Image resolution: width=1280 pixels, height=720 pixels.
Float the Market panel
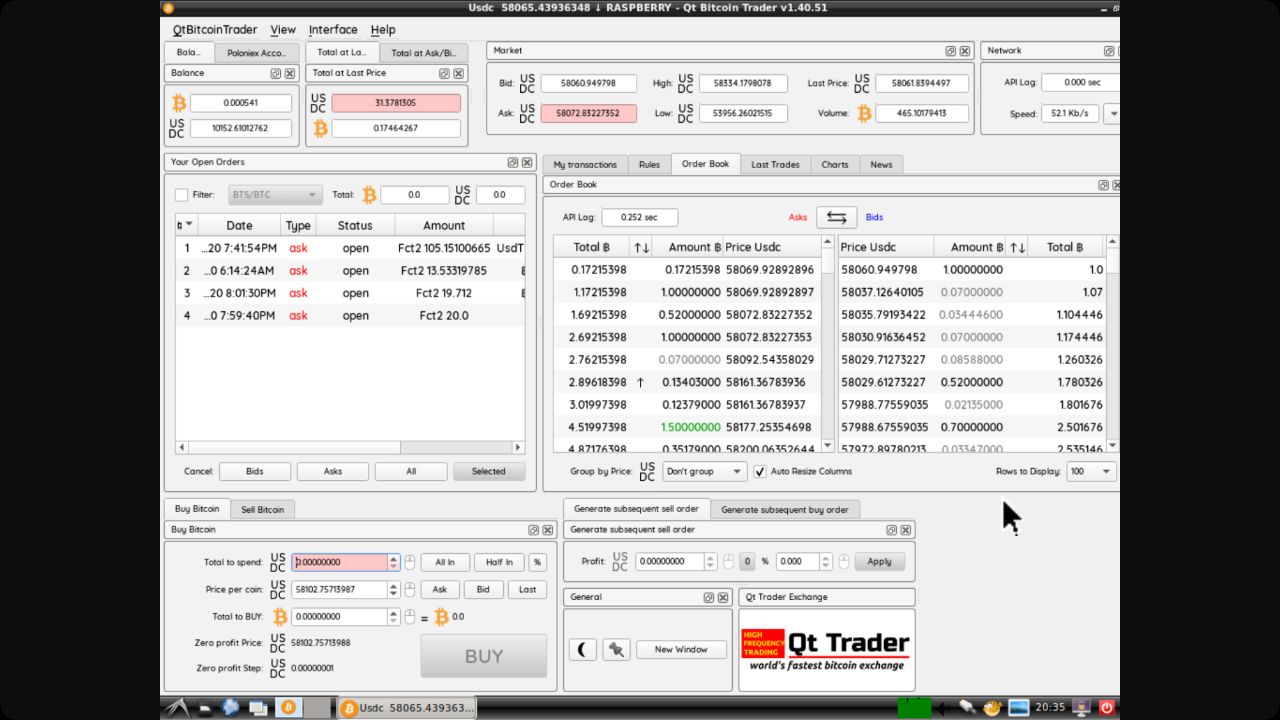(951, 51)
